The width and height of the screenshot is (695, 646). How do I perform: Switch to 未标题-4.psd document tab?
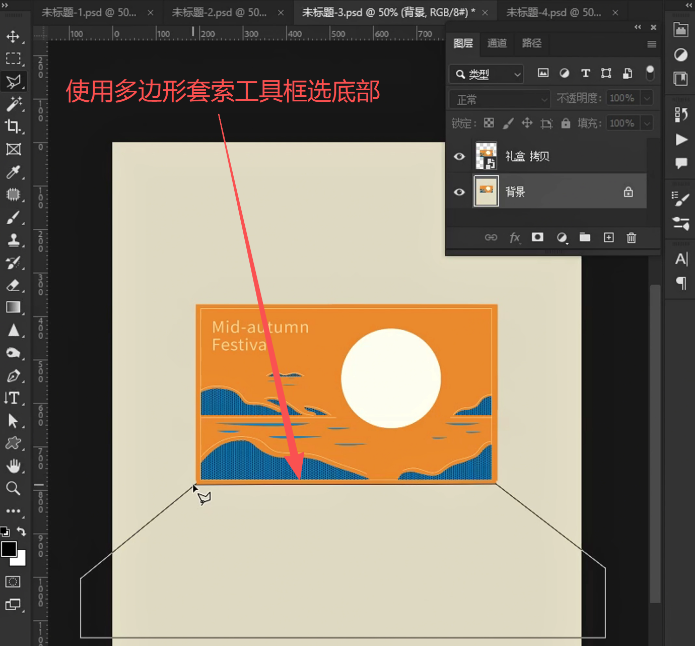pyautogui.click(x=554, y=12)
